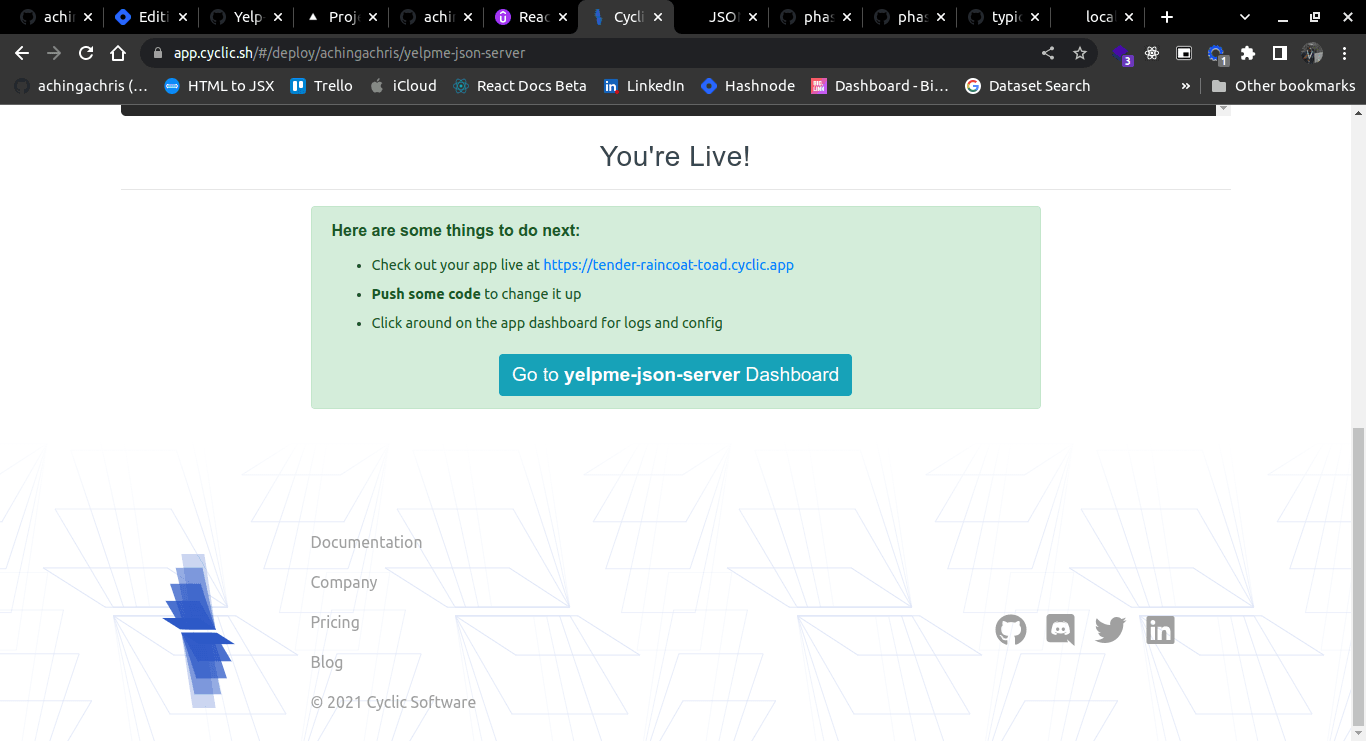Open Cyclic LinkedIn via footer icon
The height and width of the screenshot is (741, 1366).
(x=1160, y=630)
